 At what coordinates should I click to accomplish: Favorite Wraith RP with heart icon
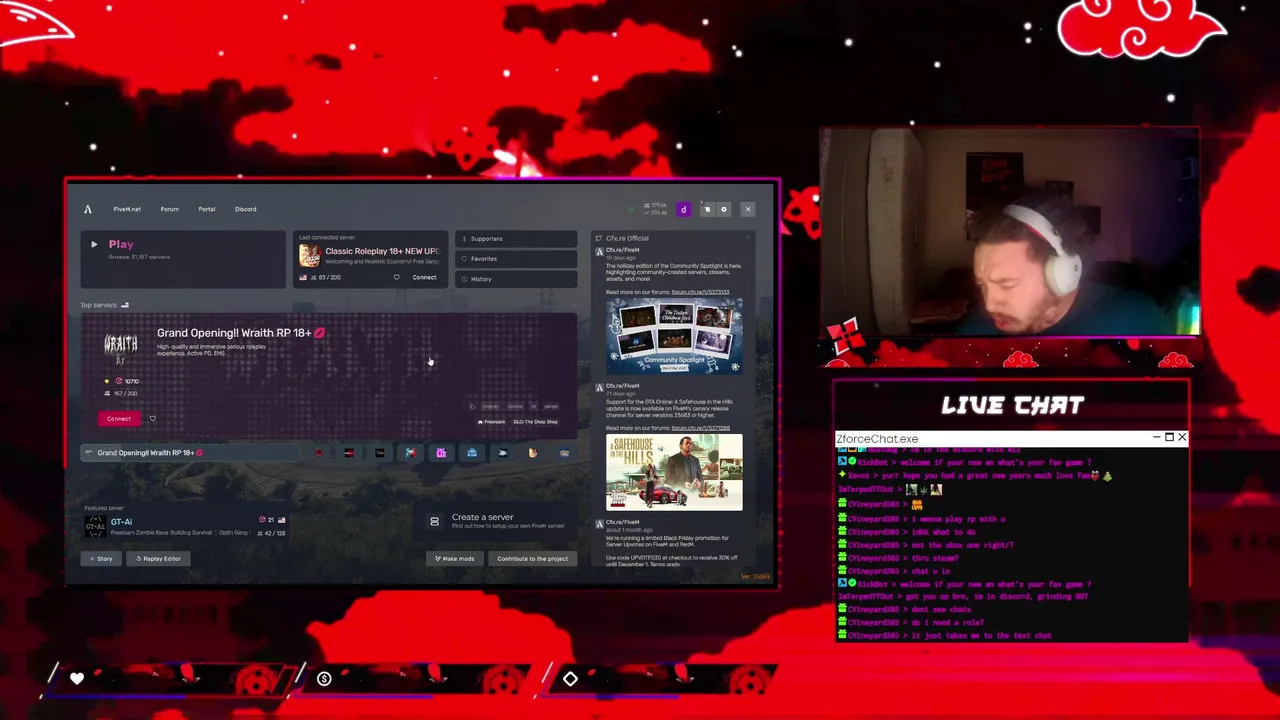pyautogui.click(x=152, y=419)
